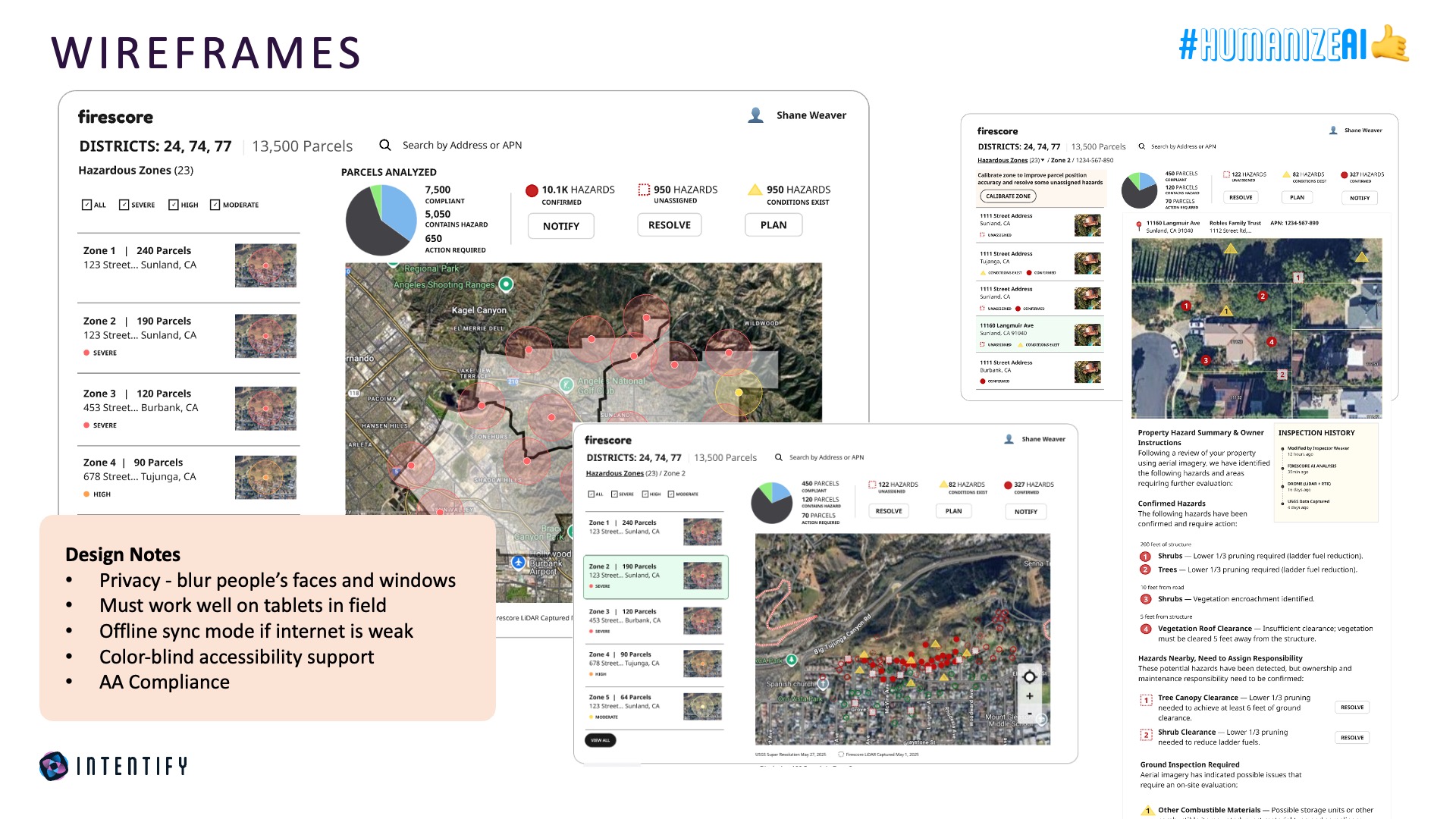Open the 1111 Street Address Burbank parcel thumbnail

click(1087, 372)
